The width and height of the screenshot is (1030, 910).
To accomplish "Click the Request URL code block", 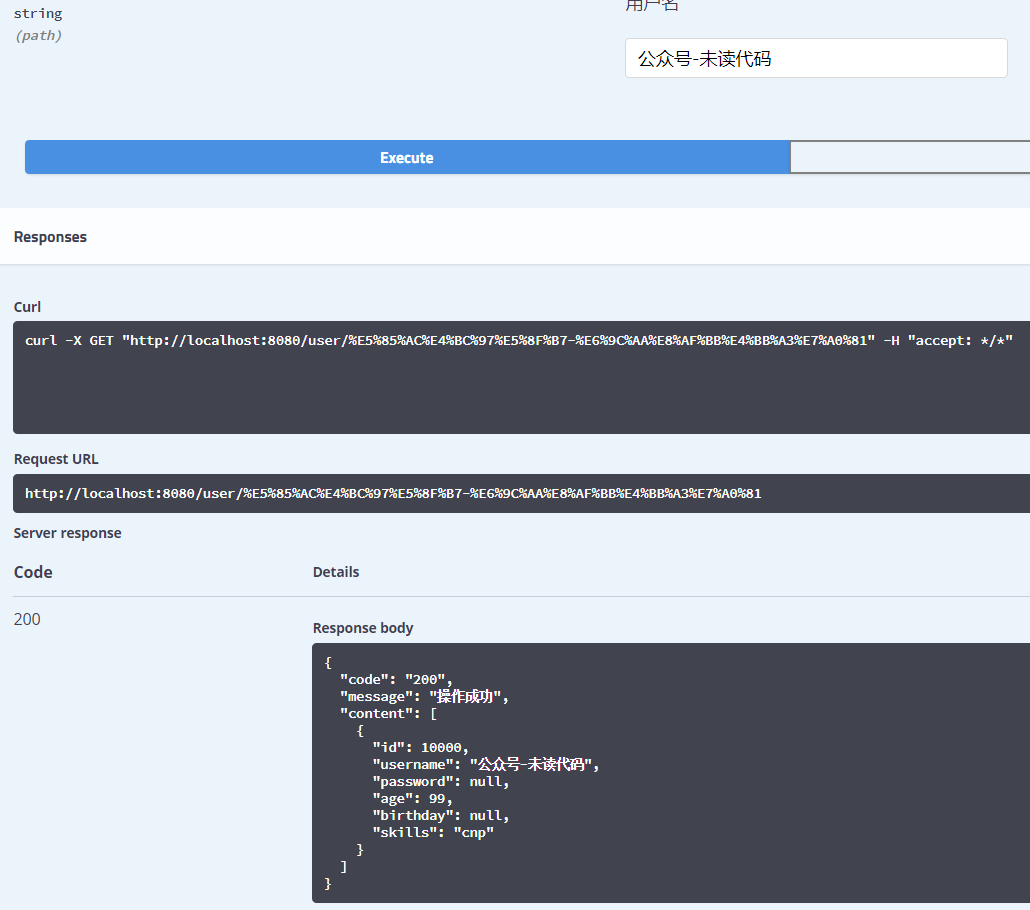I will (x=520, y=493).
